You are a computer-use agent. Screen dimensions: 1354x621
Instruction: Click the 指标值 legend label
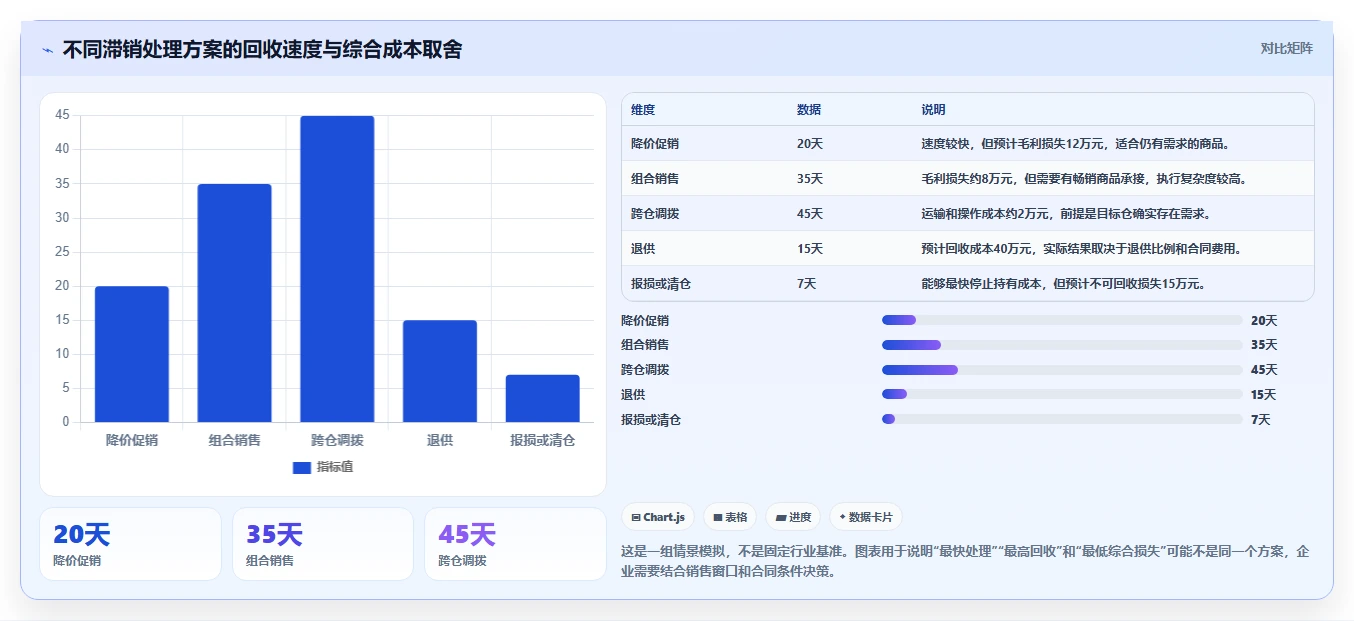tap(335, 467)
